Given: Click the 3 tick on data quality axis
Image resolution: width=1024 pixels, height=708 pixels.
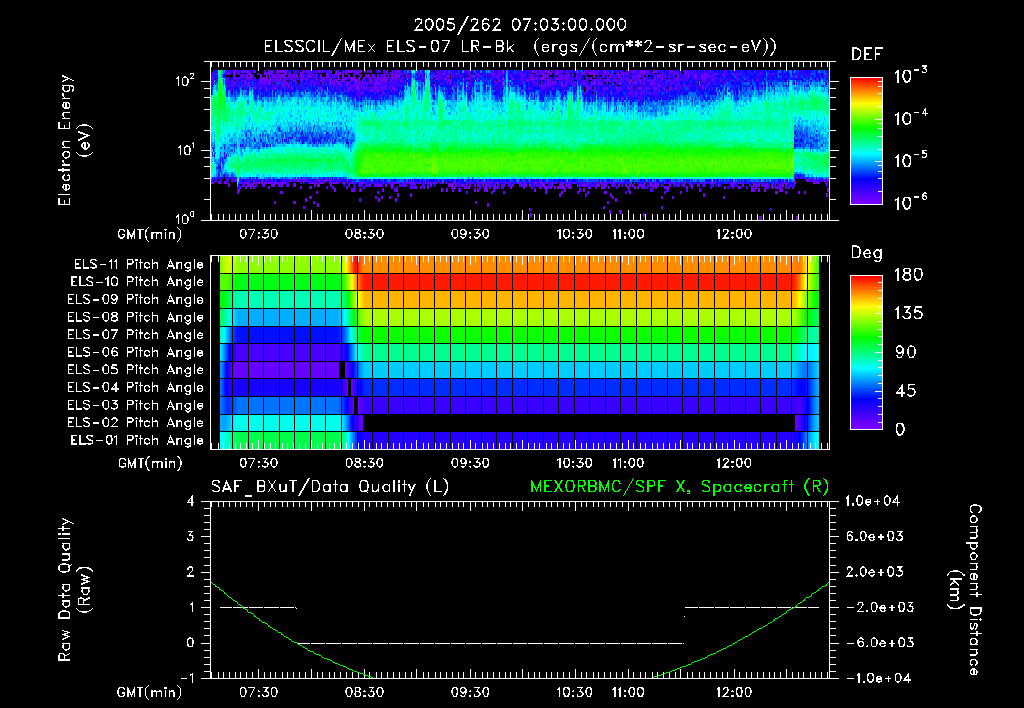Looking at the screenshot, I should pos(191,537).
